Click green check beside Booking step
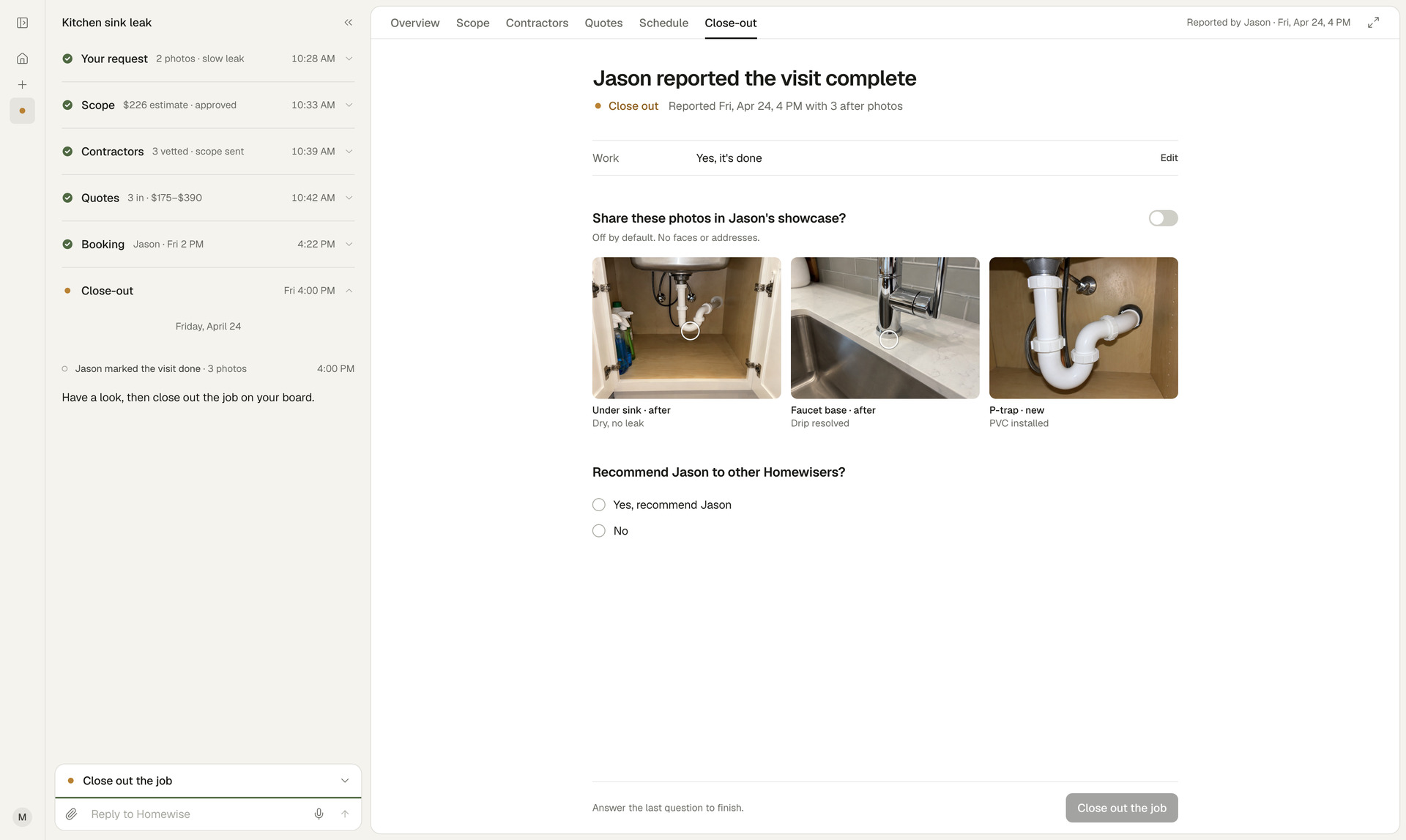1406x840 pixels. [x=67, y=244]
